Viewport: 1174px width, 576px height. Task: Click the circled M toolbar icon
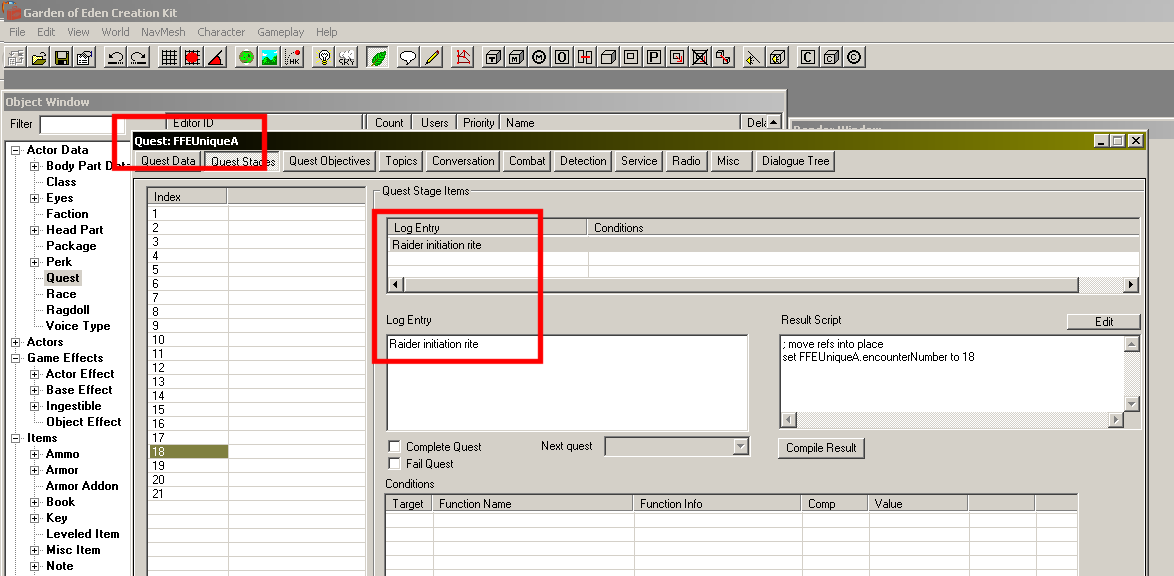pyautogui.click(x=539, y=58)
